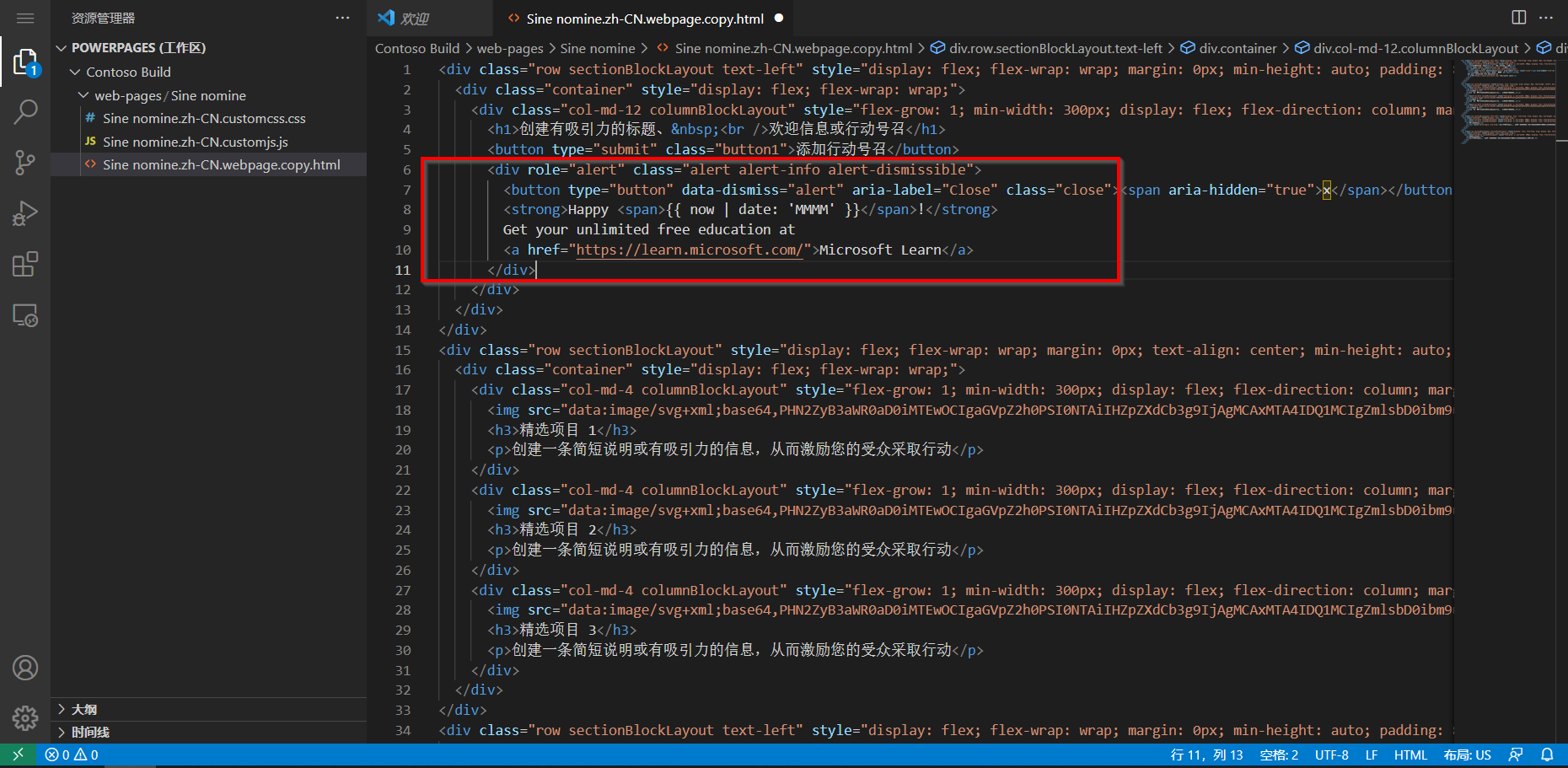This screenshot has height=768, width=1568.
Task: Open the hamburger application menu
Action: click(25, 18)
